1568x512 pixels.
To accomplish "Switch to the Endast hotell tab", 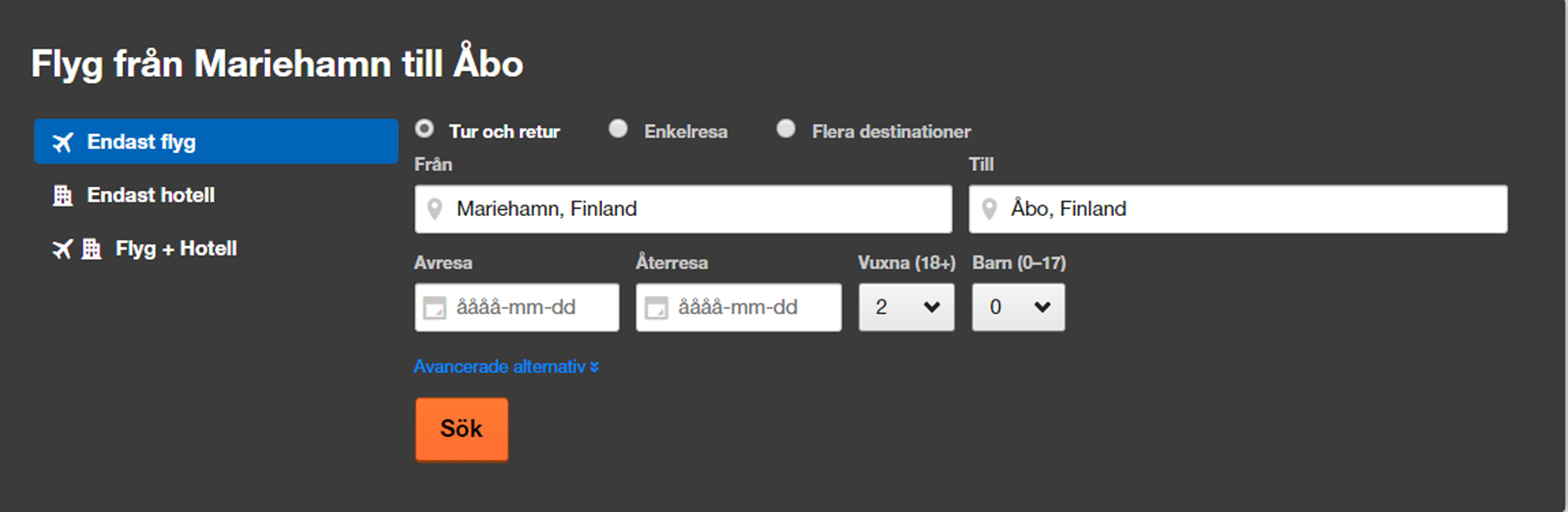I will pos(151,195).
